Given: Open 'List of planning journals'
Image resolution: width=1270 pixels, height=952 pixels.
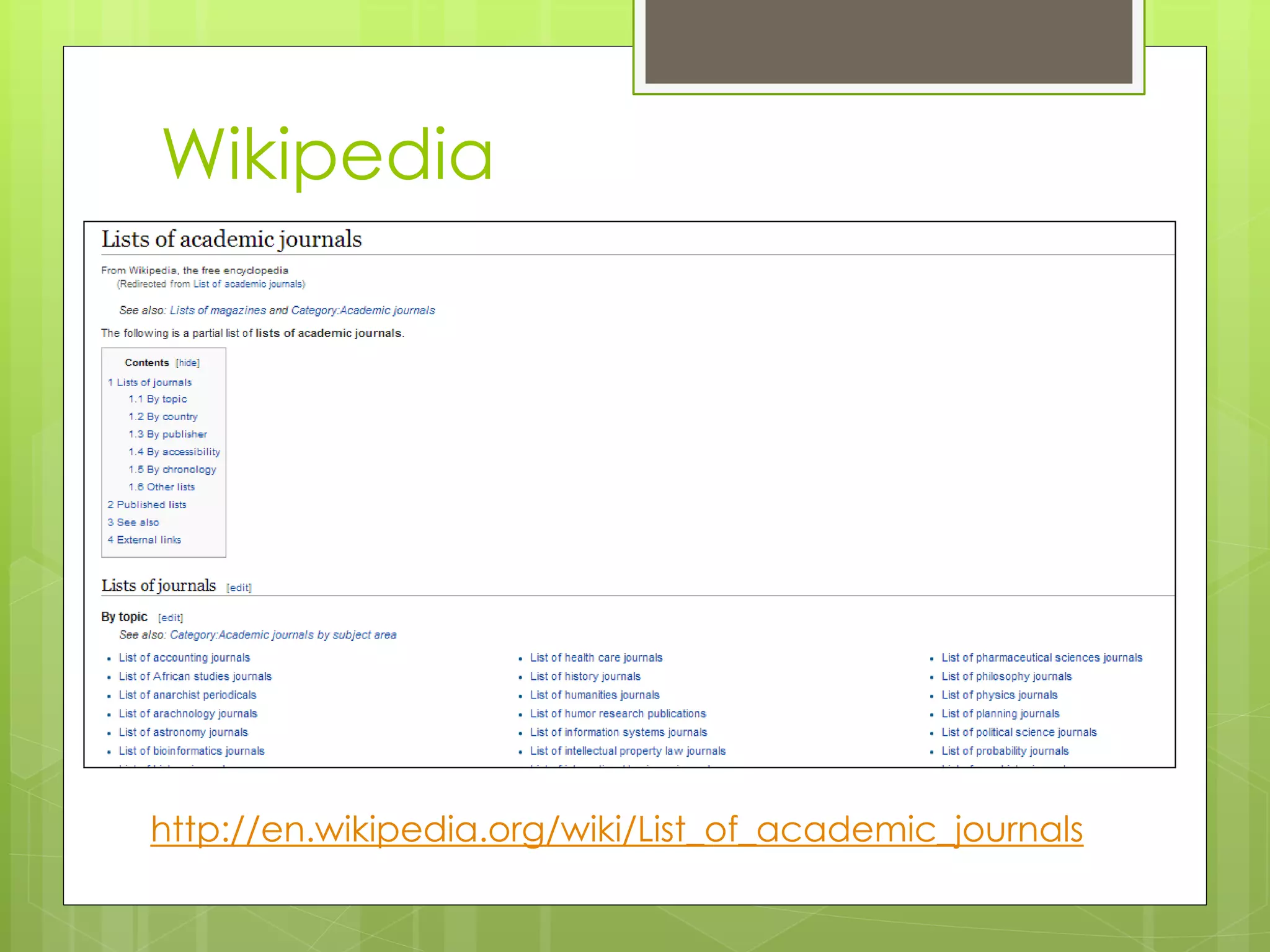Looking at the screenshot, I should (1000, 713).
